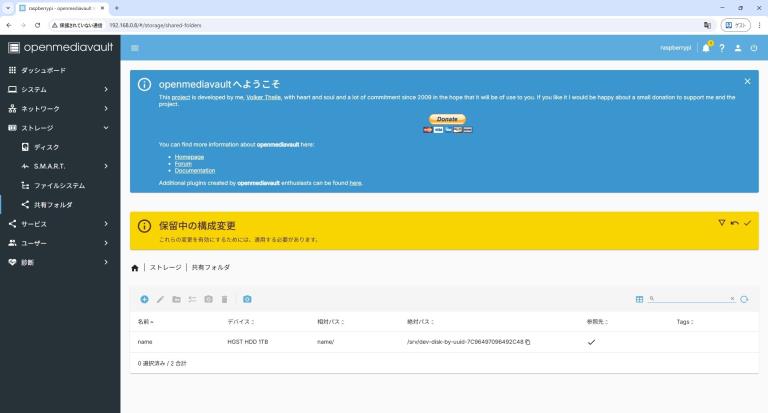Screen dimensions: 768x413
Task: Click the edit pencil icon in toolbar
Action: [x=160, y=299]
